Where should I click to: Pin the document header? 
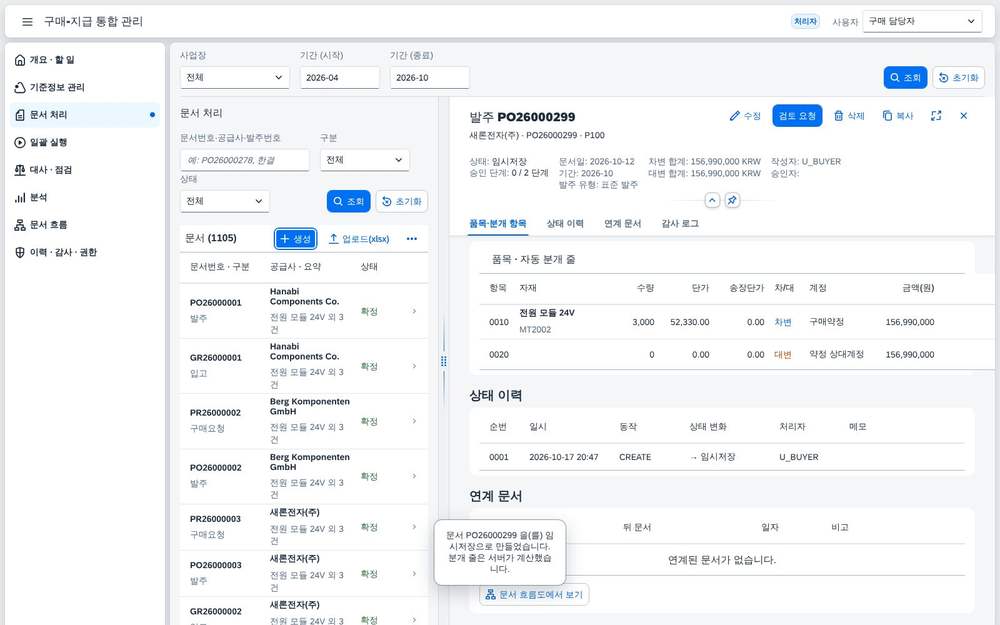point(732,200)
